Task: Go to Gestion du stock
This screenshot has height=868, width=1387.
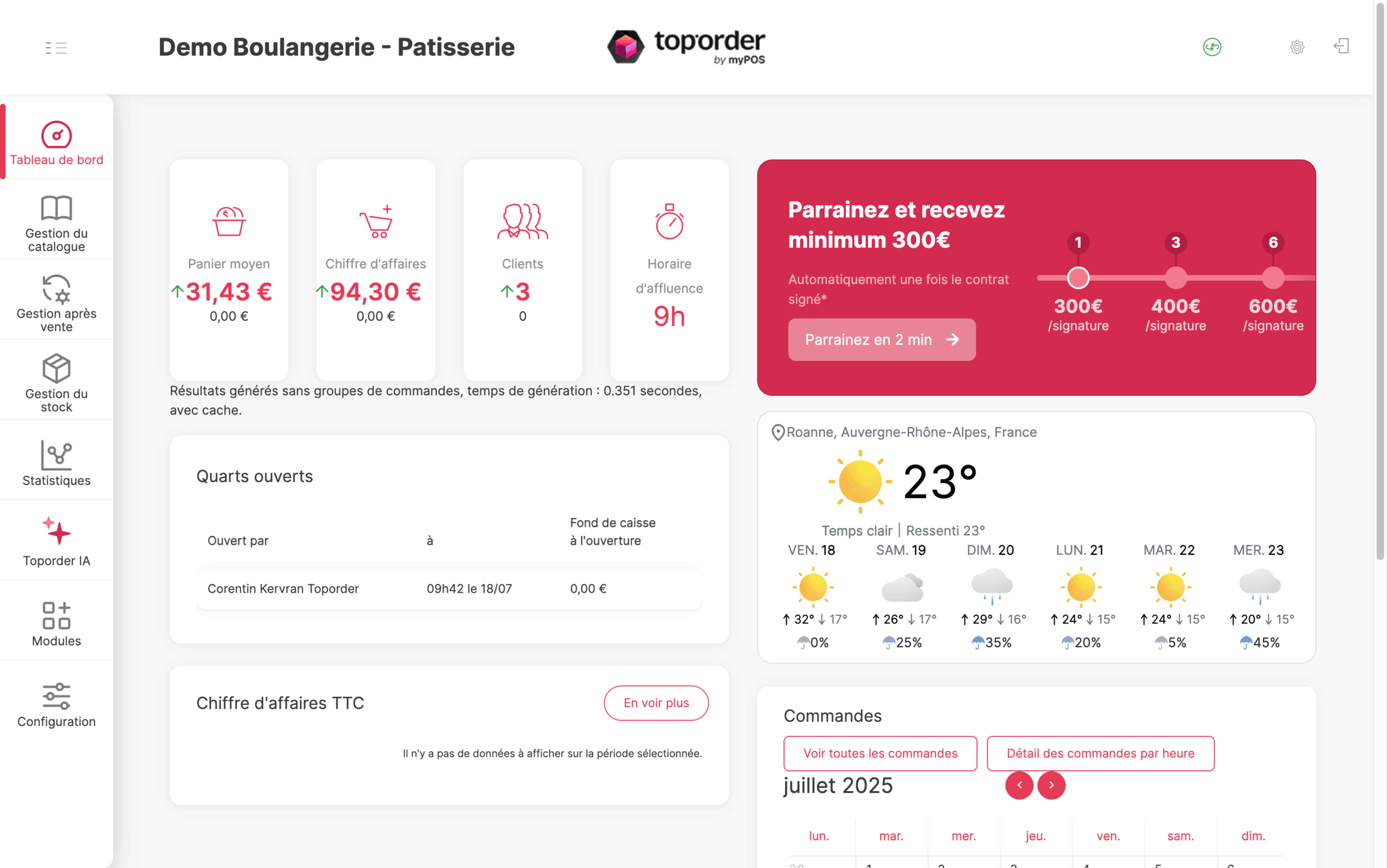Action: pyautogui.click(x=56, y=383)
